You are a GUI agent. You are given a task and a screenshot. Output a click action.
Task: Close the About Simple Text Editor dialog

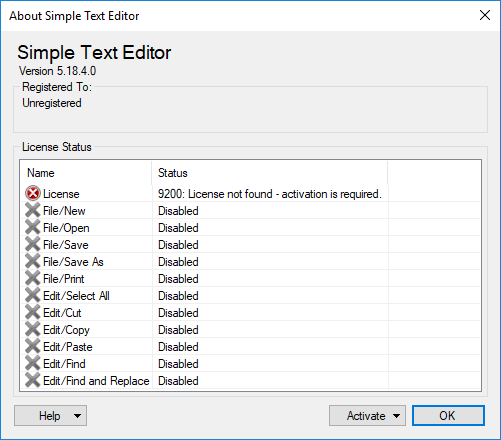coord(485,15)
